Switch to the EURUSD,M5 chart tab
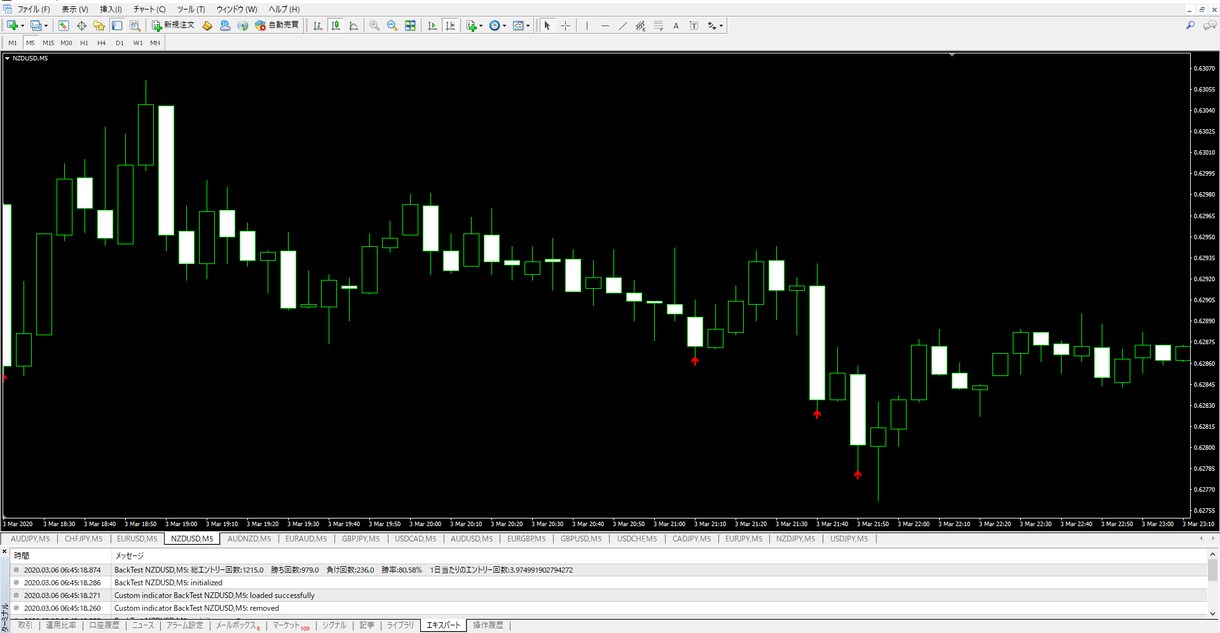This screenshot has height=633, width=1220. pos(137,539)
